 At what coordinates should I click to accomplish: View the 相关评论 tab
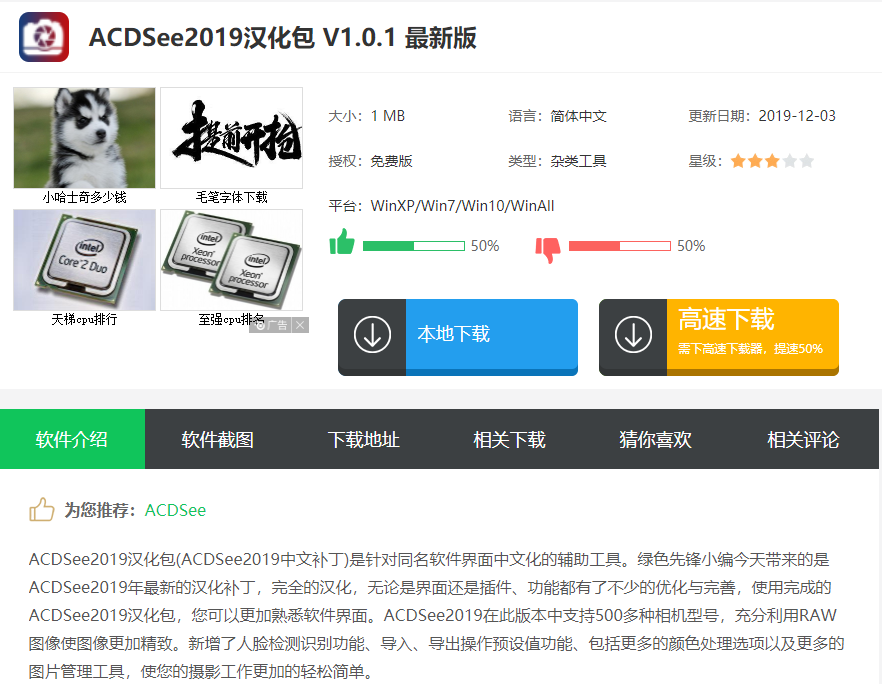pyautogui.click(x=803, y=439)
